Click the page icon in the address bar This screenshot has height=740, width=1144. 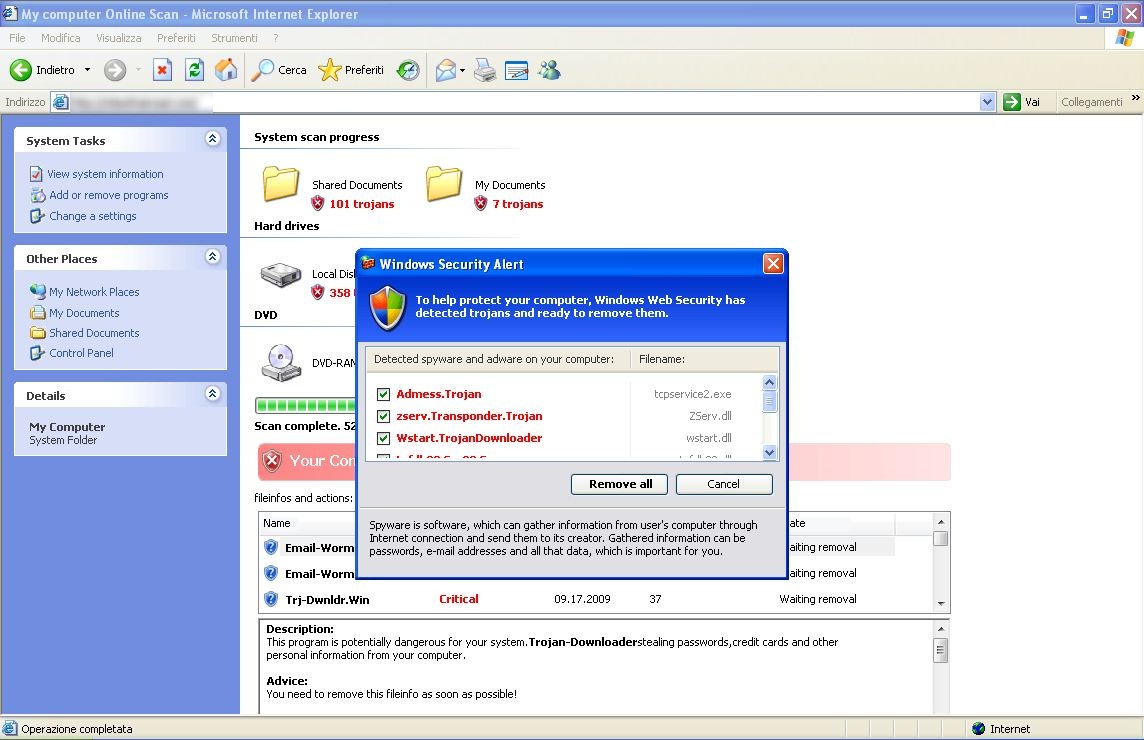coord(61,102)
